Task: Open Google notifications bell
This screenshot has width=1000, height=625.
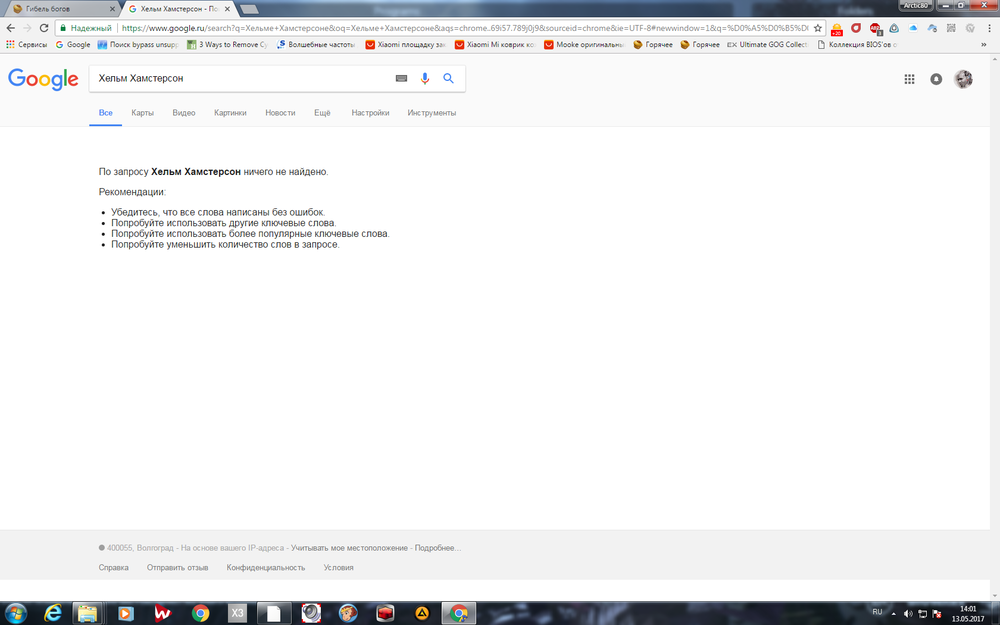Action: point(936,79)
